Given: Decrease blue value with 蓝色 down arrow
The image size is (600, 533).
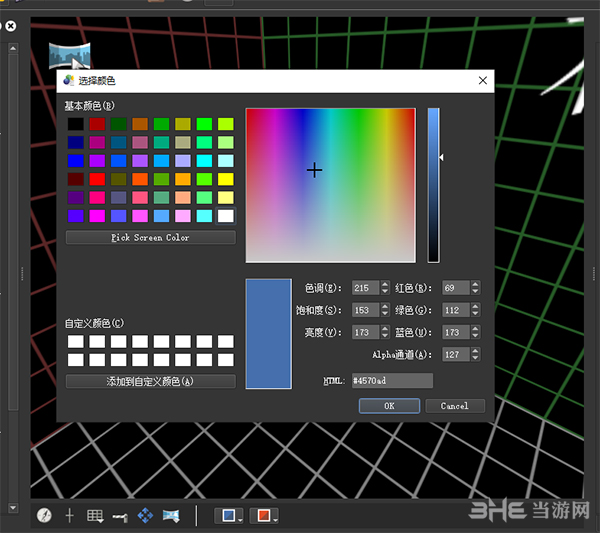Looking at the screenshot, I should point(475,336).
